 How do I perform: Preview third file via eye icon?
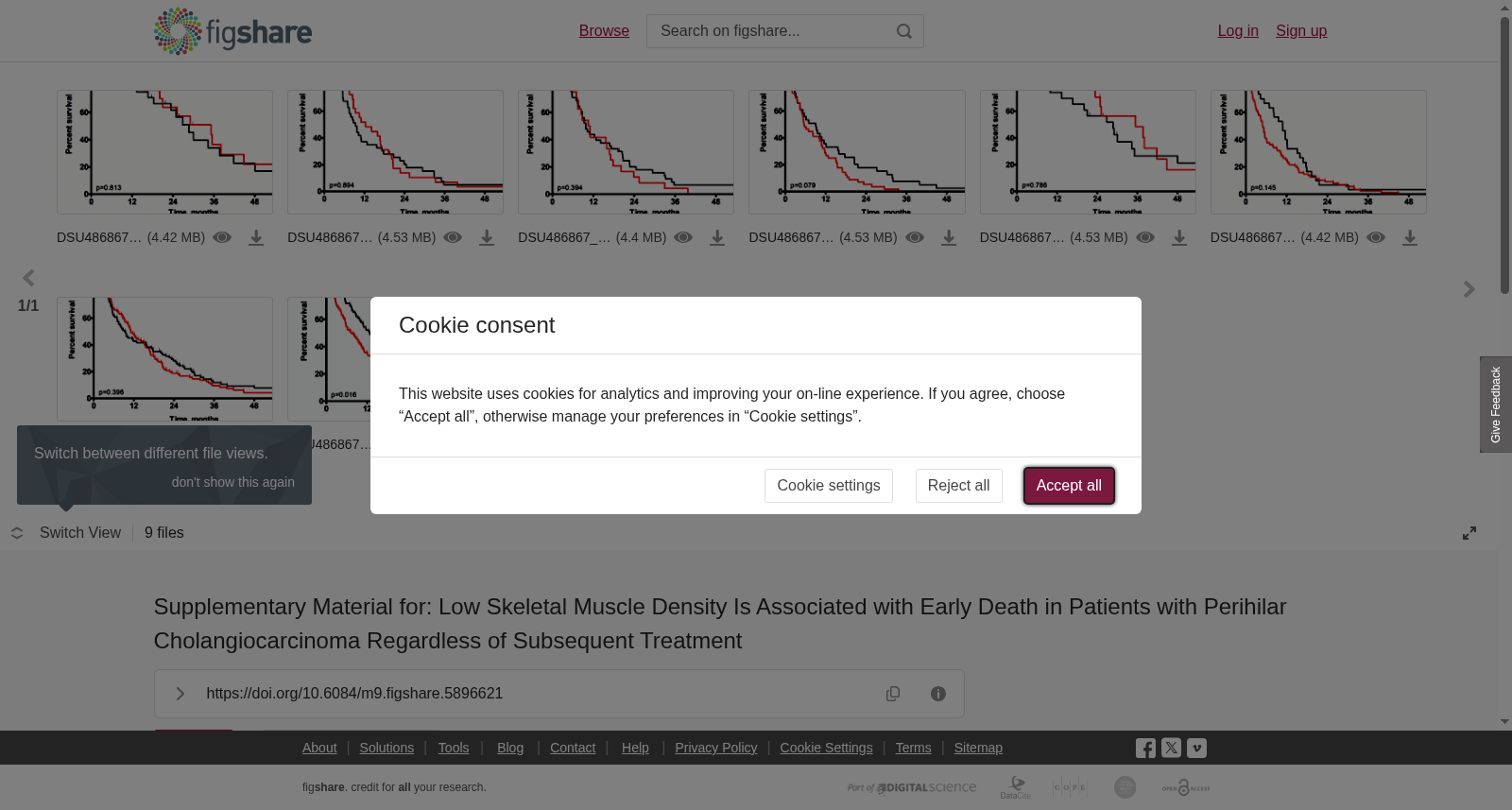683,237
